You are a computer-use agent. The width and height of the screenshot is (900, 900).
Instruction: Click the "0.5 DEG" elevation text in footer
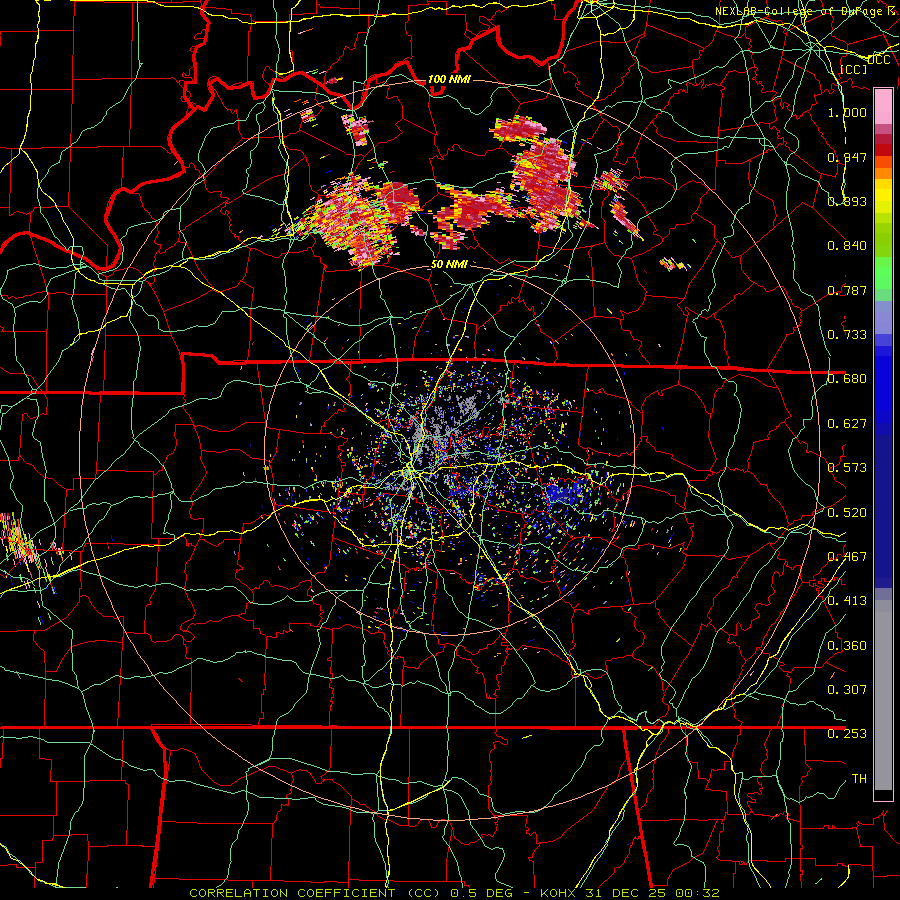click(482, 893)
